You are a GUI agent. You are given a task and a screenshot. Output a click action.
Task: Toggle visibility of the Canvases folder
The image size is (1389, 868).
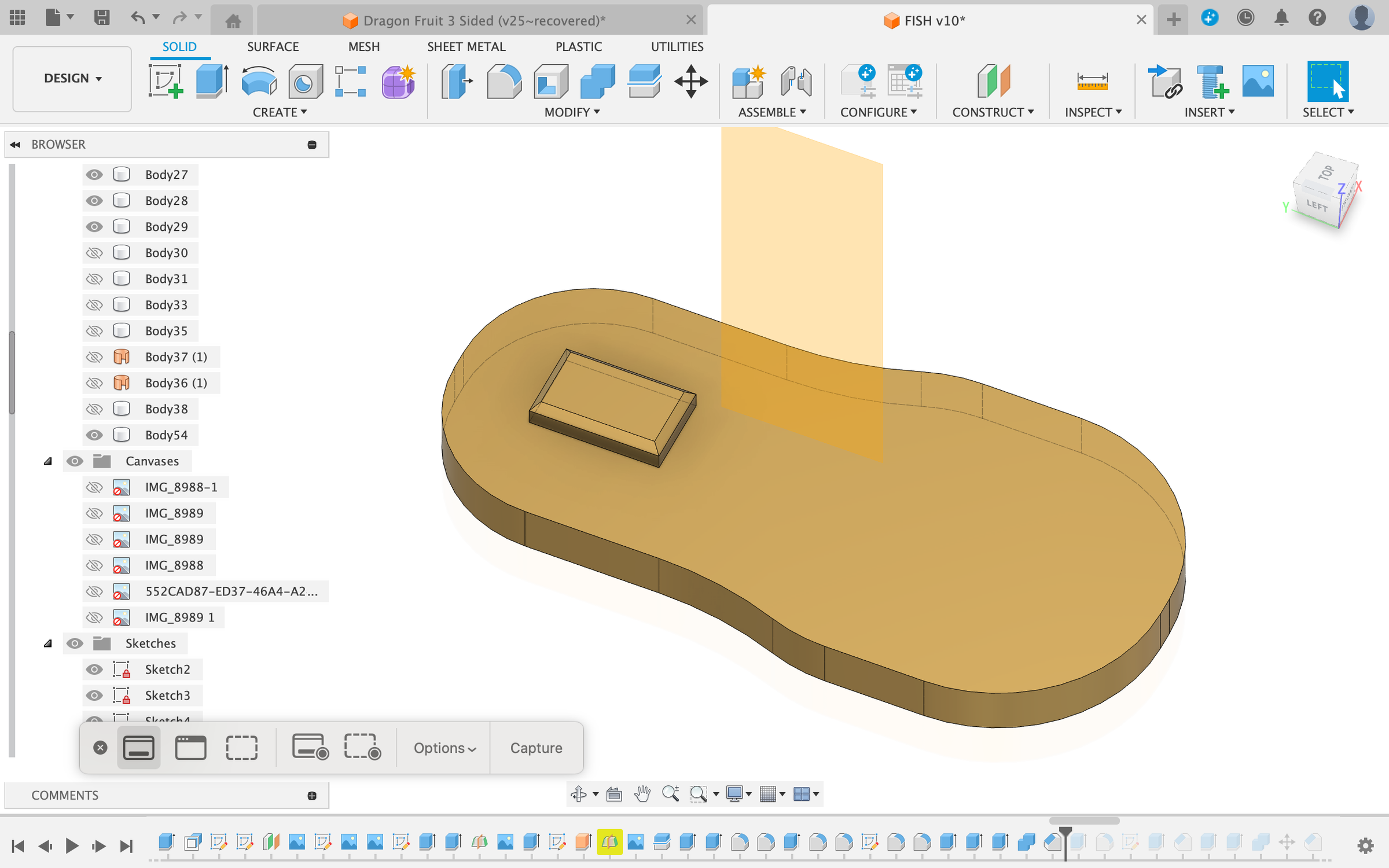tap(75, 461)
